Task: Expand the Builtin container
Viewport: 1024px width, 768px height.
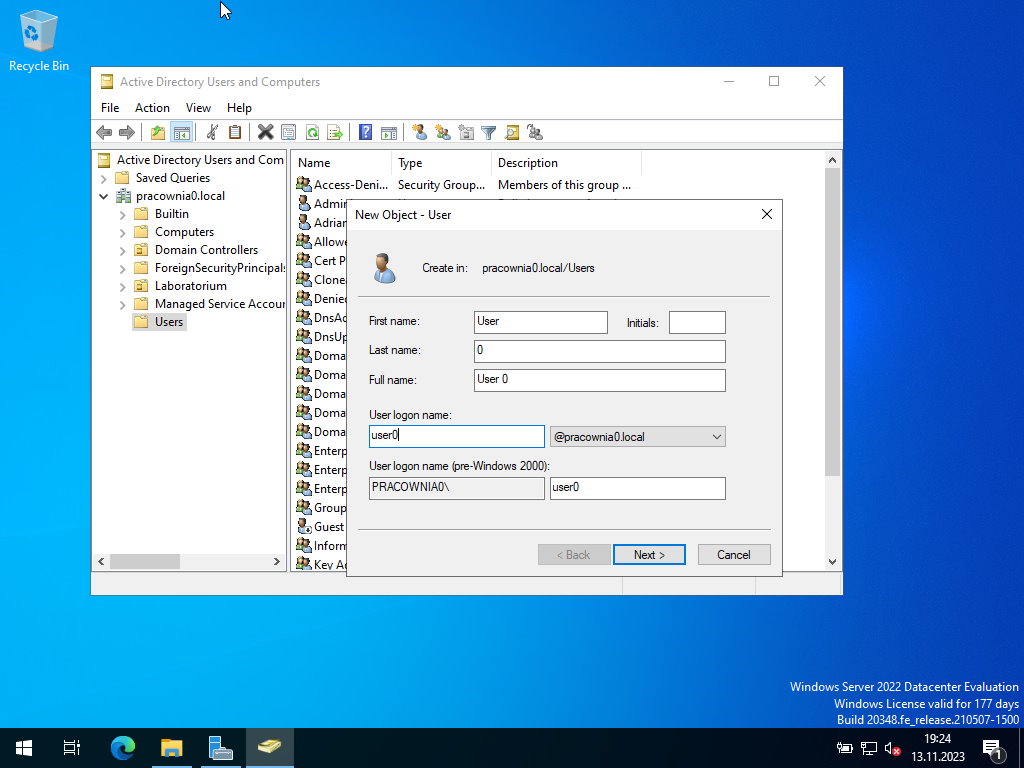Action: point(123,214)
